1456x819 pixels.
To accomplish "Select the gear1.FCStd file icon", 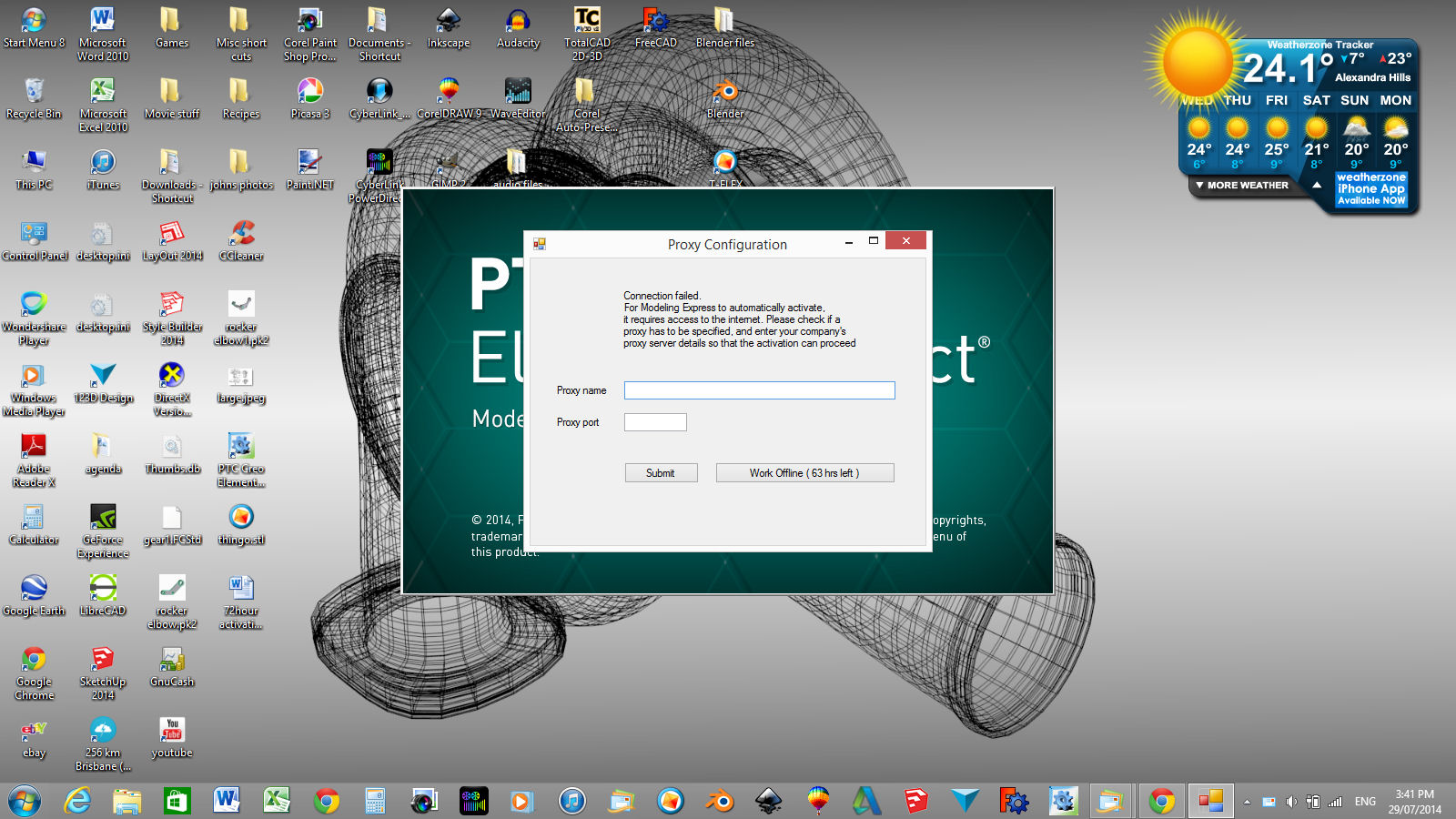I will (x=172, y=524).
